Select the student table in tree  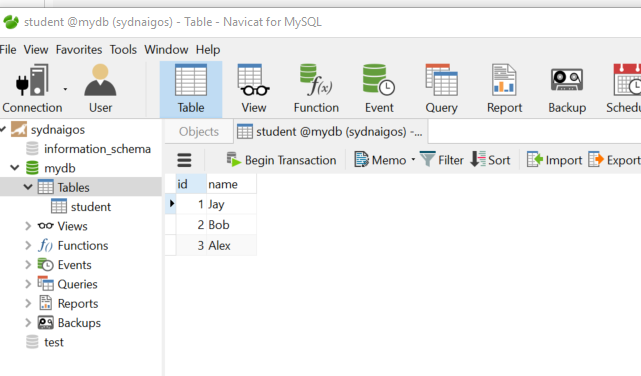point(90,206)
